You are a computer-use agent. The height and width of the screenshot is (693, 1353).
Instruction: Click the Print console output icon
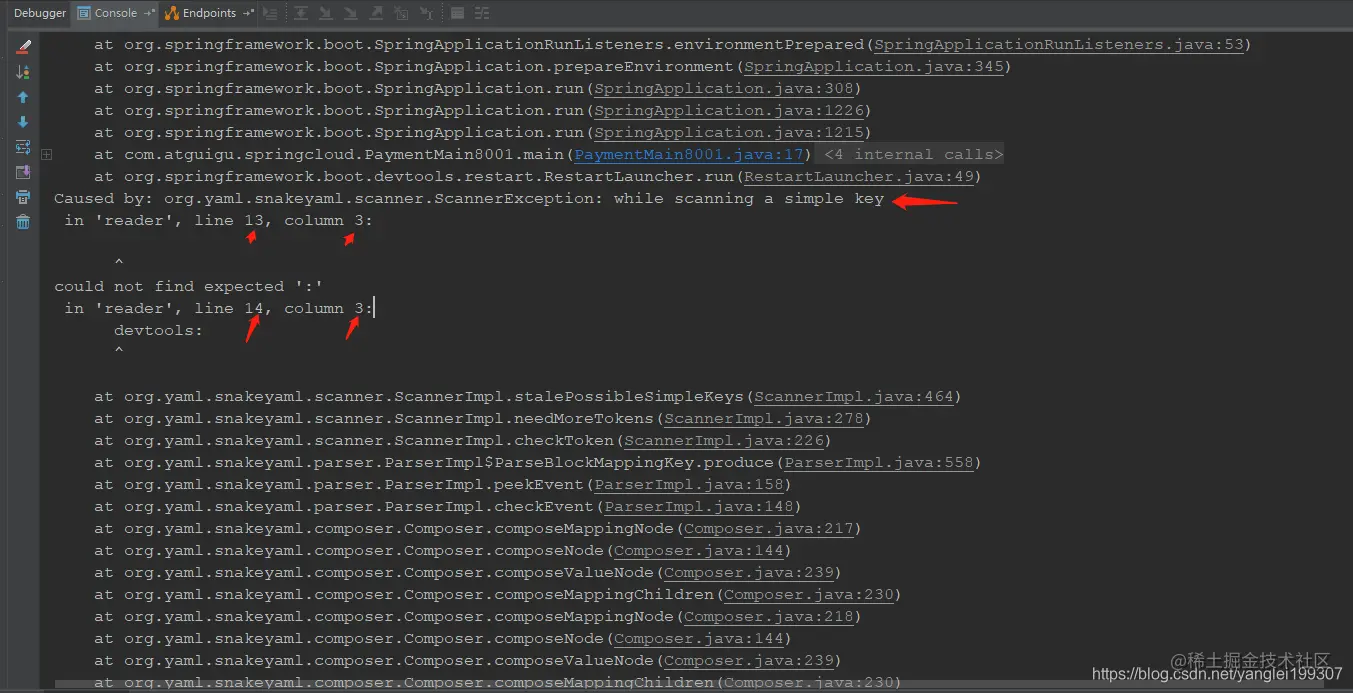point(23,197)
